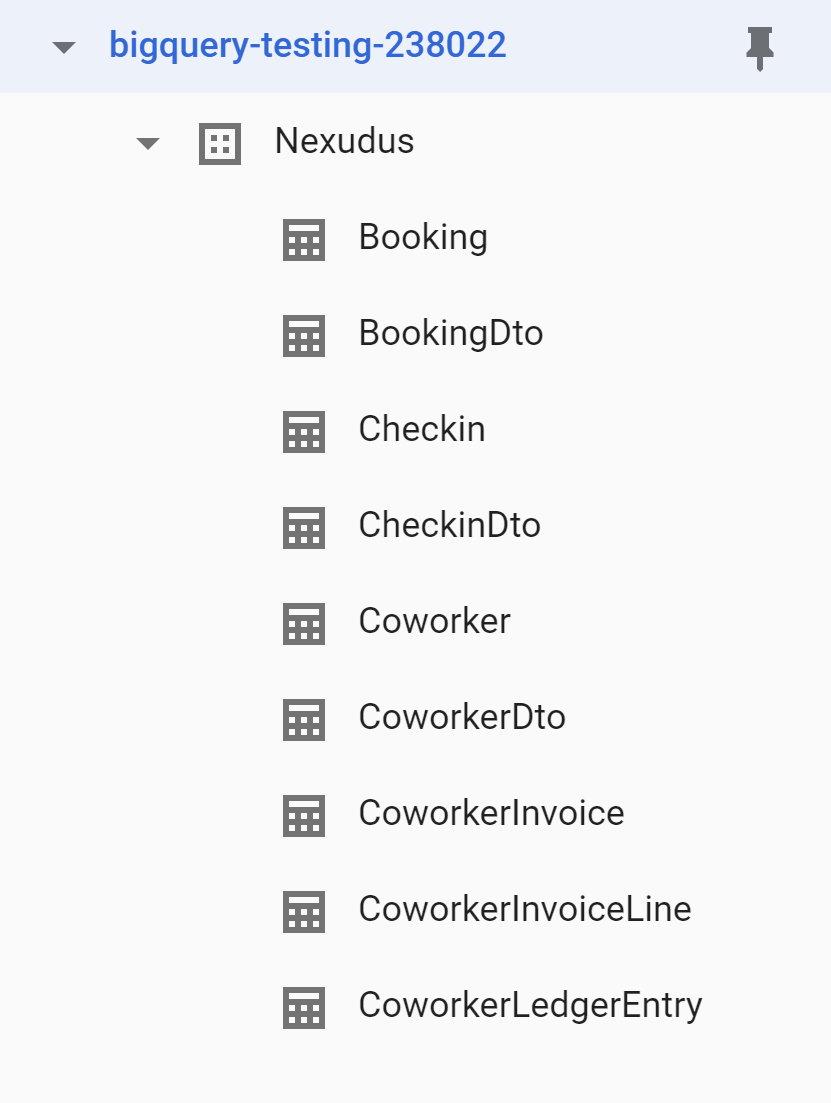Image resolution: width=831 pixels, height=1103 pixels.
Task: Click the pin icon next to bigquery-testing-238022
Action: tap(759, 49)
